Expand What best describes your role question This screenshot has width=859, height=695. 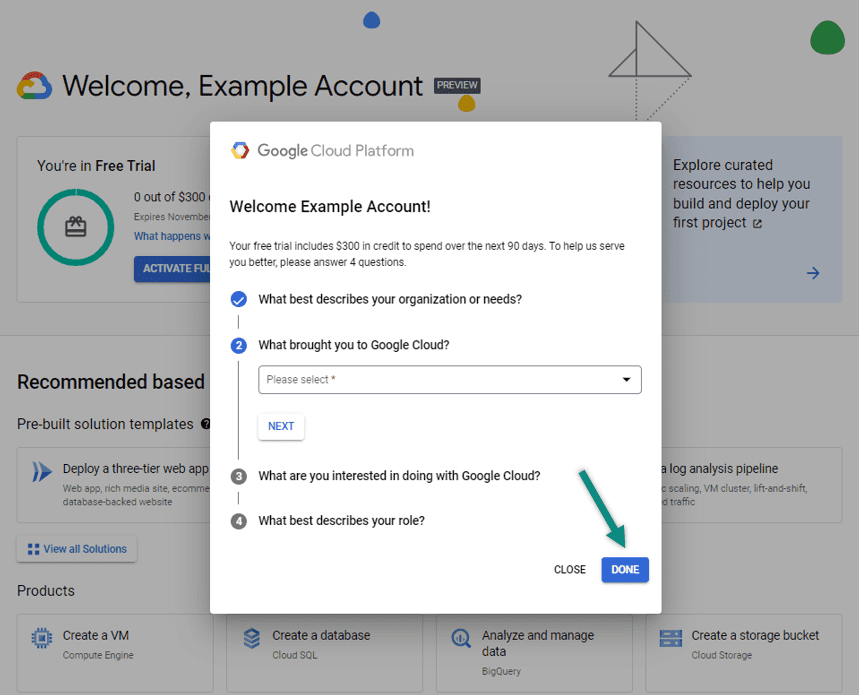(341, 521)
